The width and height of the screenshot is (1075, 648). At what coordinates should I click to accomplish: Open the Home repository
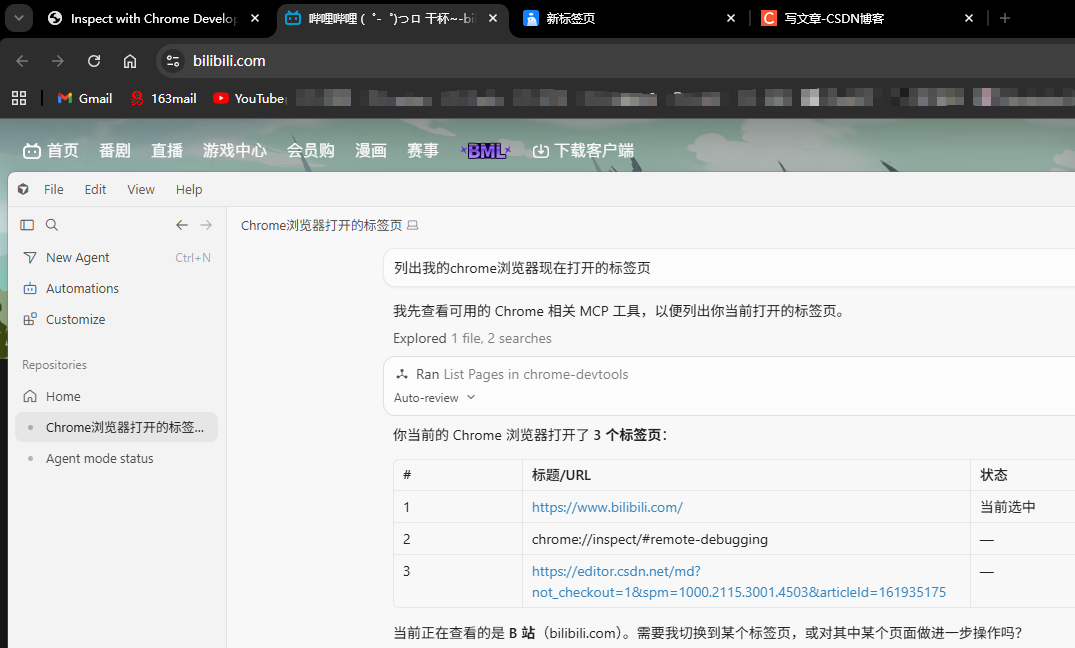pyautogui.click(x=117, y=396)
